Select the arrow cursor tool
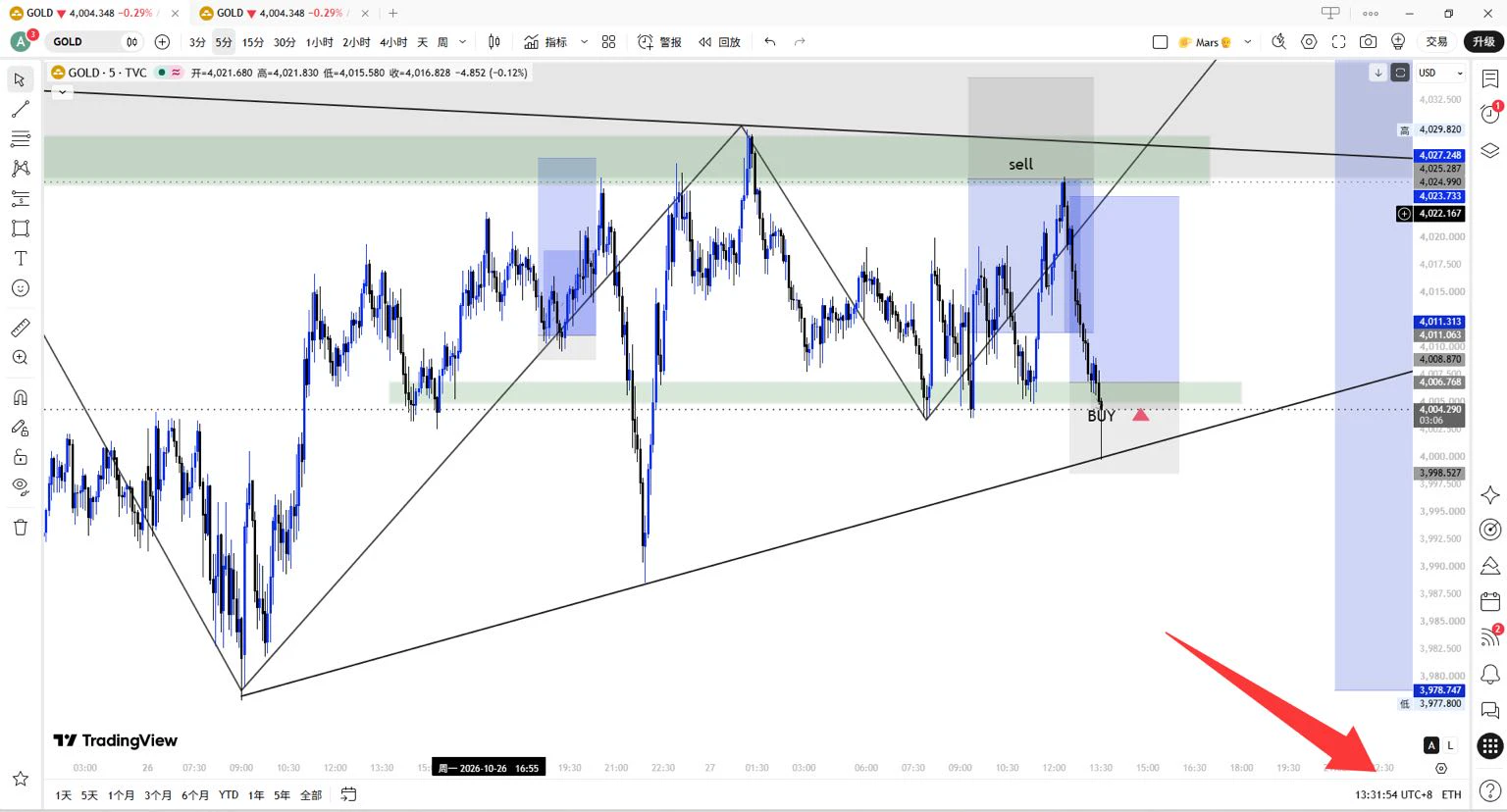Image resolution: width=1507 pixels, height=812 pixels. point(20,79)
